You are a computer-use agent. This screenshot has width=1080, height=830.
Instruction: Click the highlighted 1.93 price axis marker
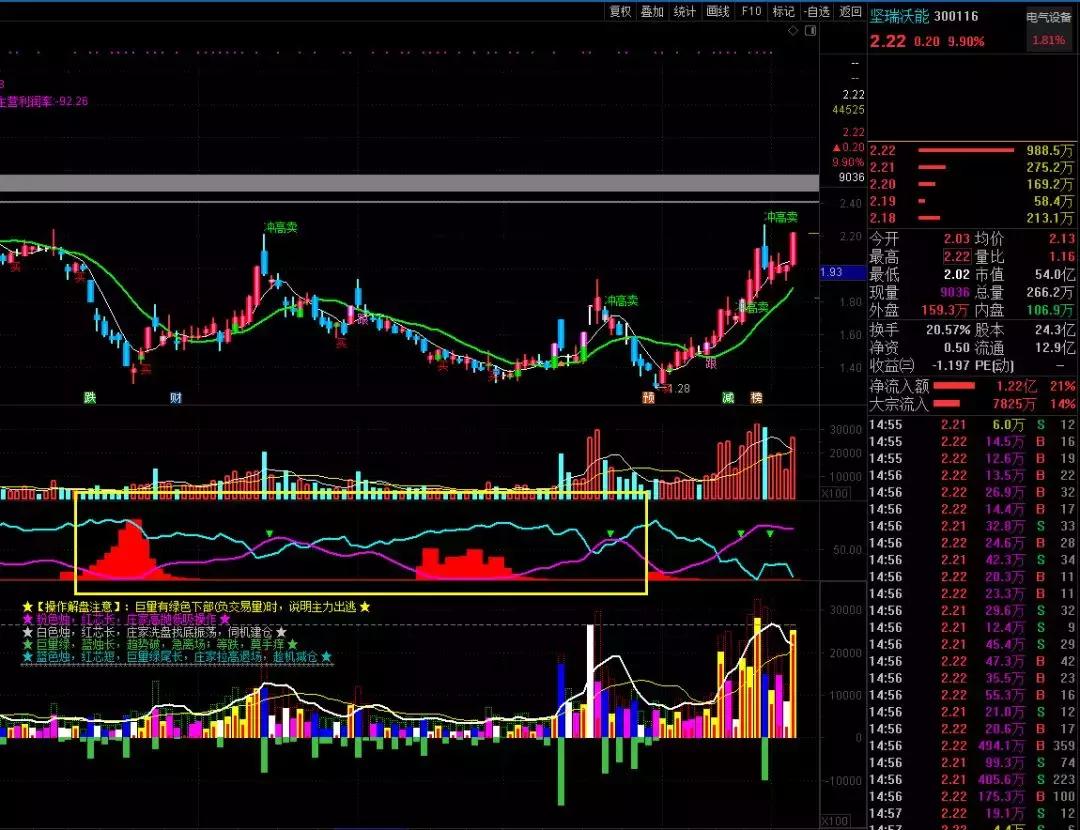point(842,272)
